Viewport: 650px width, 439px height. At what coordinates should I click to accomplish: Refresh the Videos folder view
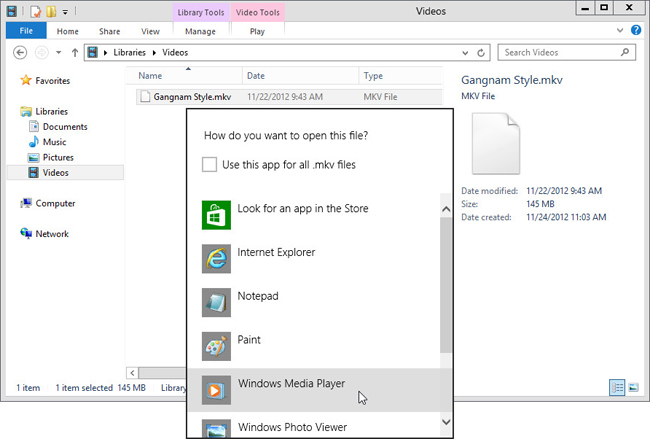pos(481,53)
